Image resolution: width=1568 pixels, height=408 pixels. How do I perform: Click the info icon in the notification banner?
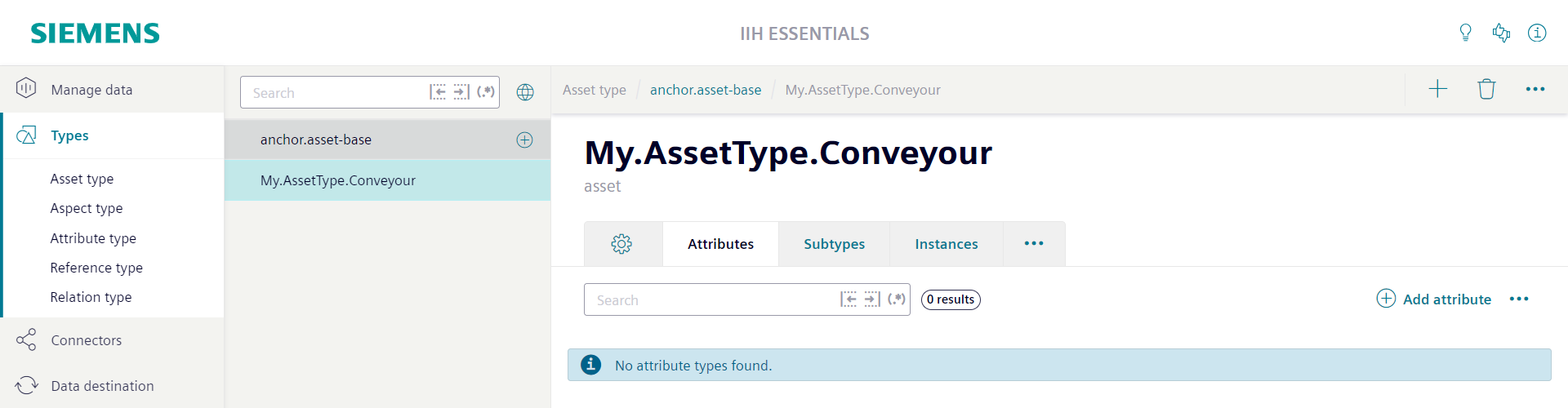[590, 365]
